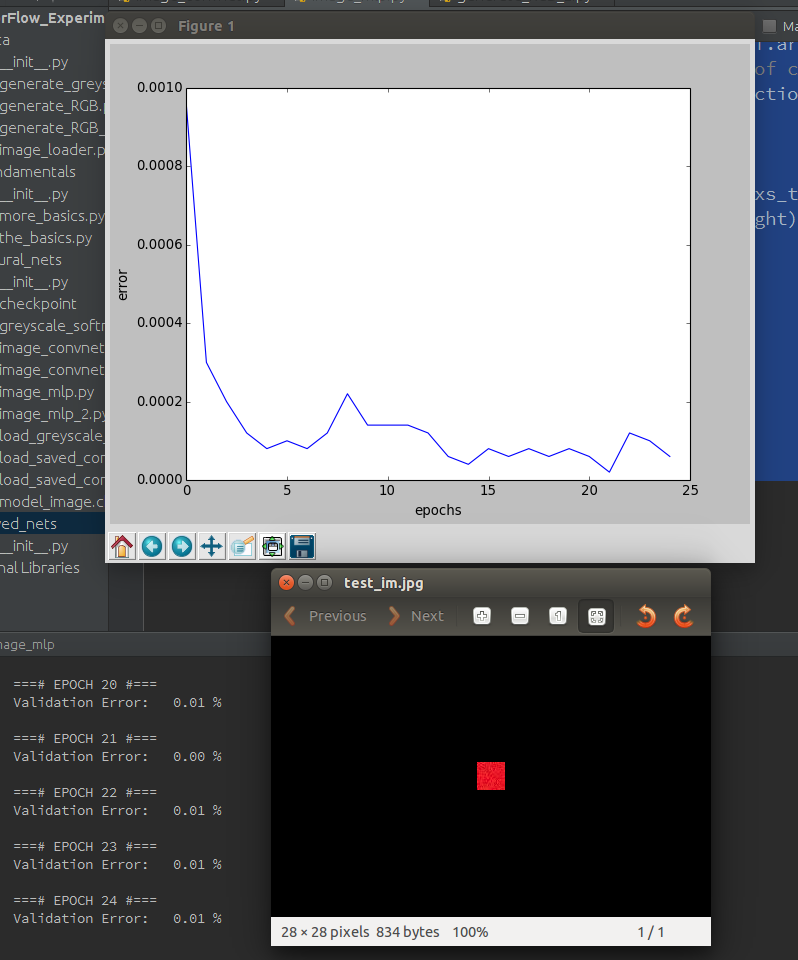Toggle the checkbox beside Ma in the IDE
This screenshot has height=960, width=798.
pyautogui.click(x=769, y=26)
